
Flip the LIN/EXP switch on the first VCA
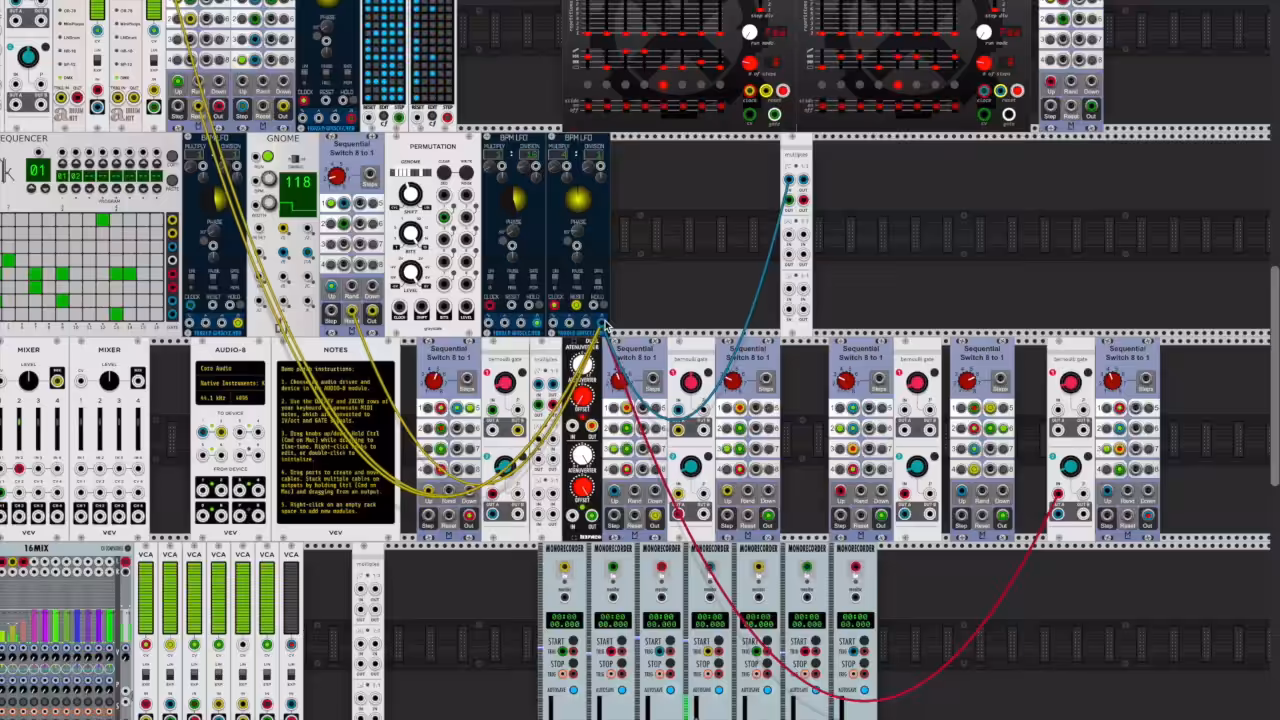pos(146,676)
